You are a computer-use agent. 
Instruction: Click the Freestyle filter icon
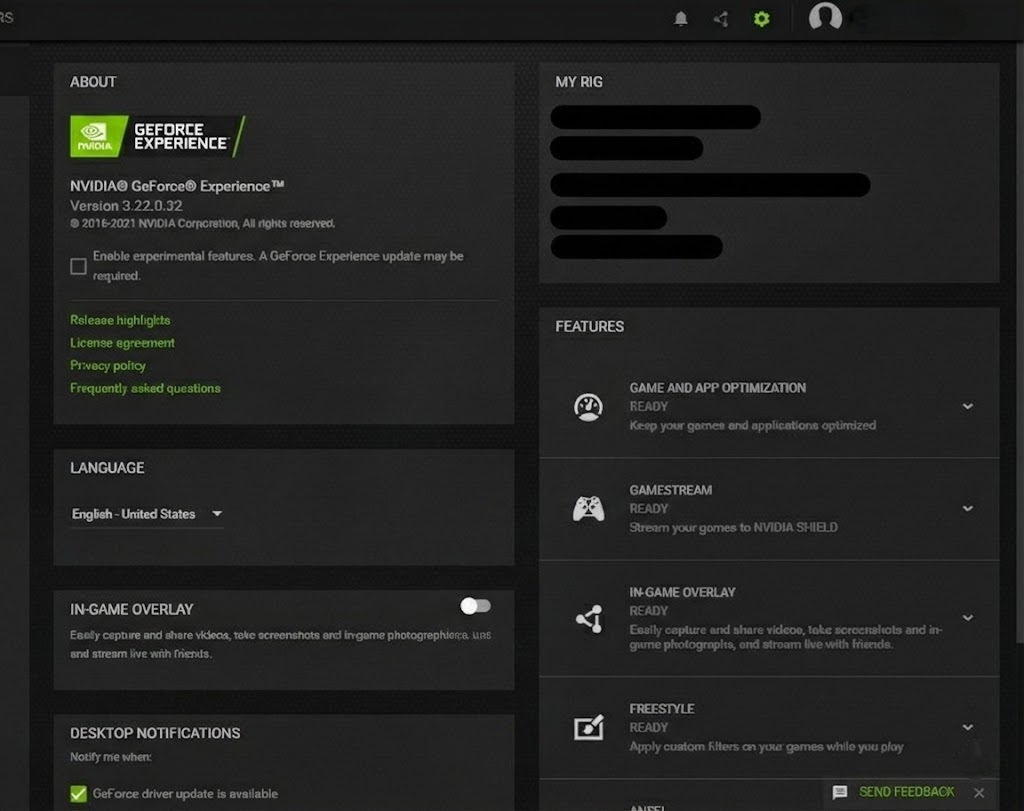(x=588, y=728)
